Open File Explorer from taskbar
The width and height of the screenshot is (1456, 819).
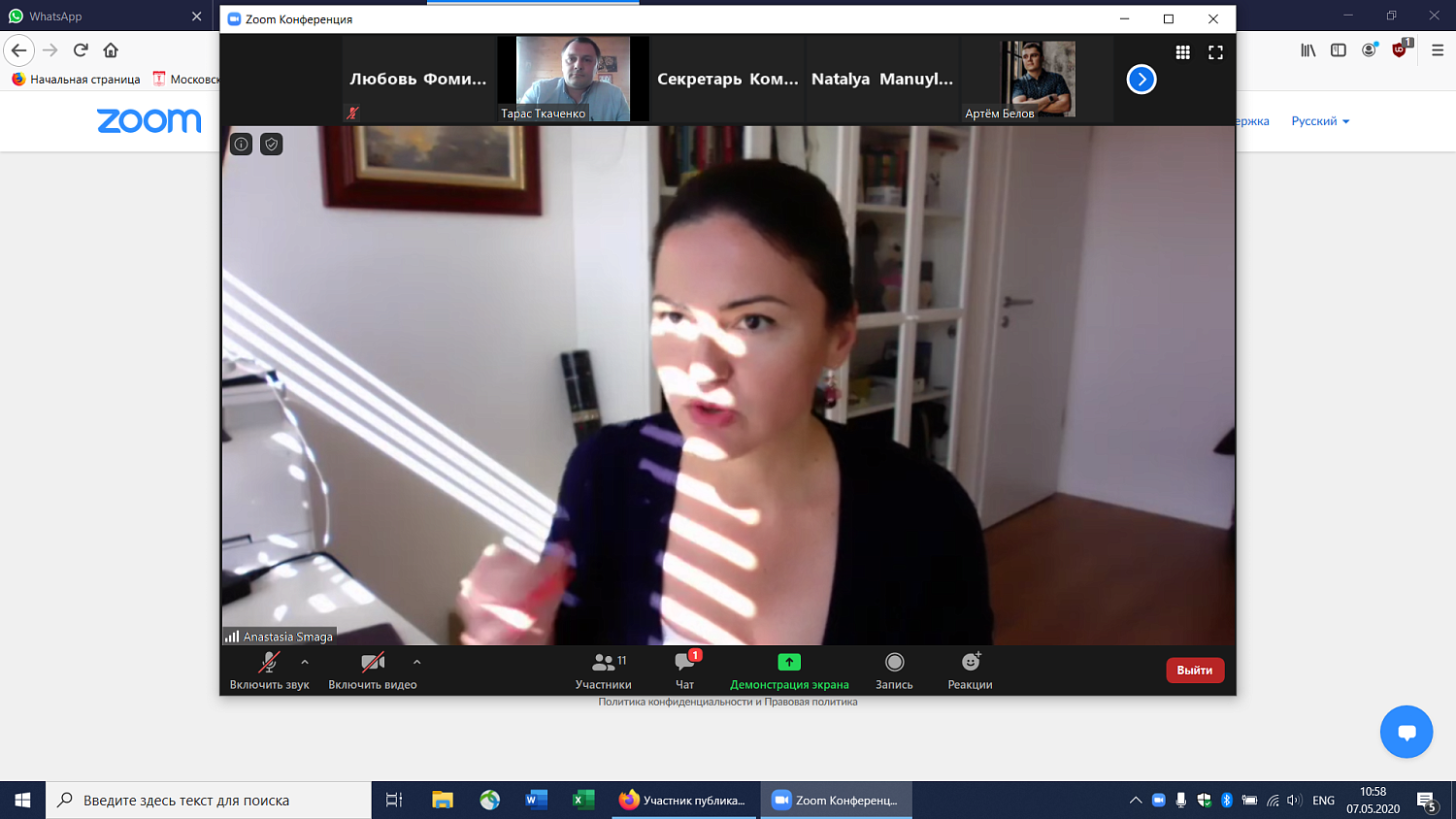point(443,801)
